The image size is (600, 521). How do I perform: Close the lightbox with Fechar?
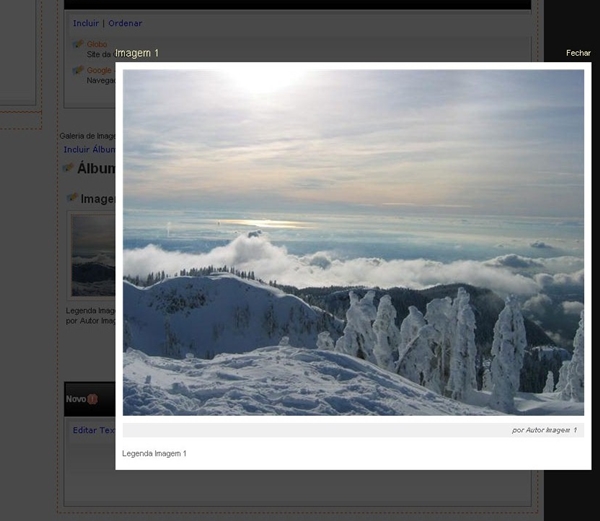pyautogui.click(x=578, y=53)
